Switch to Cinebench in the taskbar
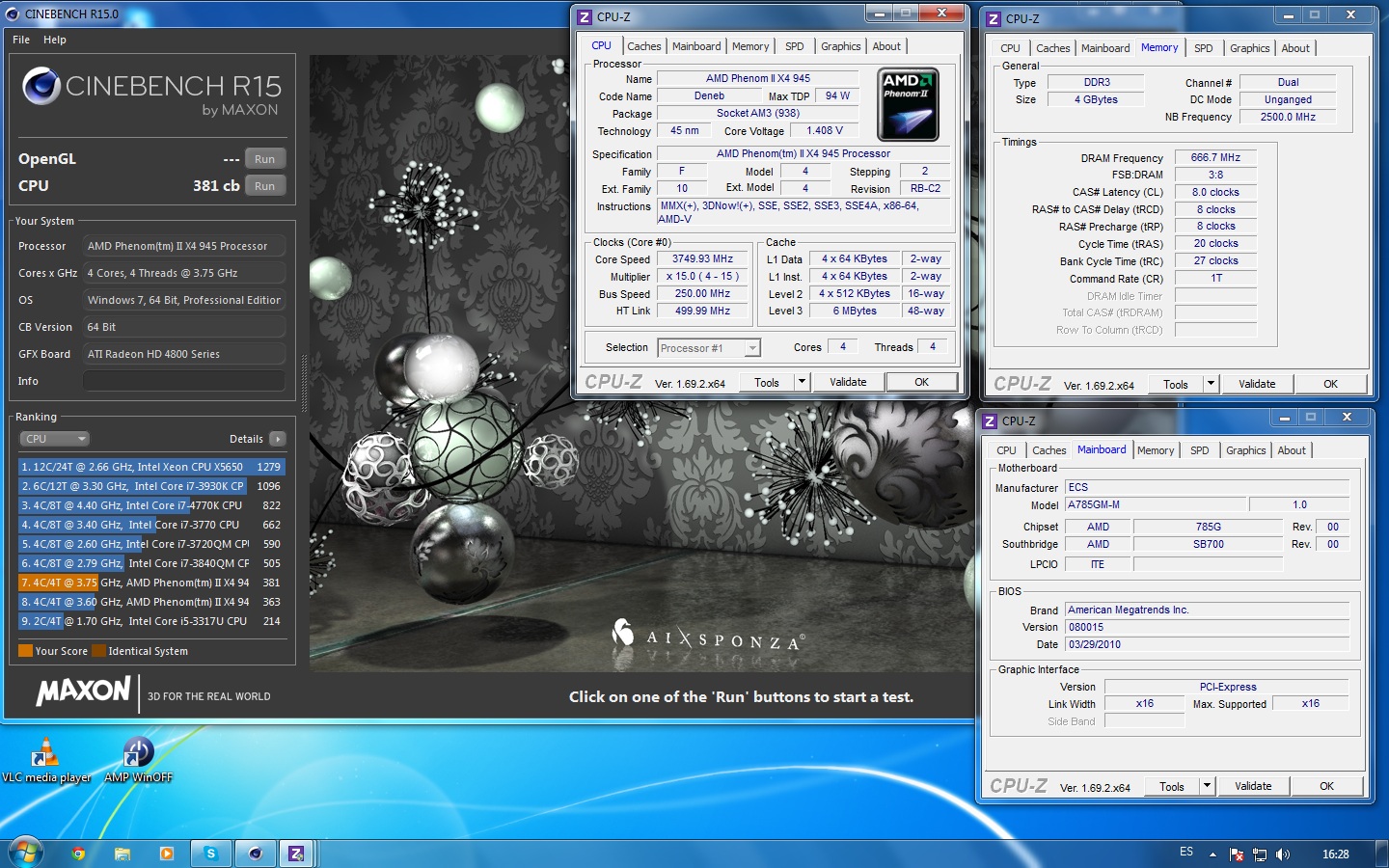The width and height of the screenshot is (1389, 868). point(255,854)
